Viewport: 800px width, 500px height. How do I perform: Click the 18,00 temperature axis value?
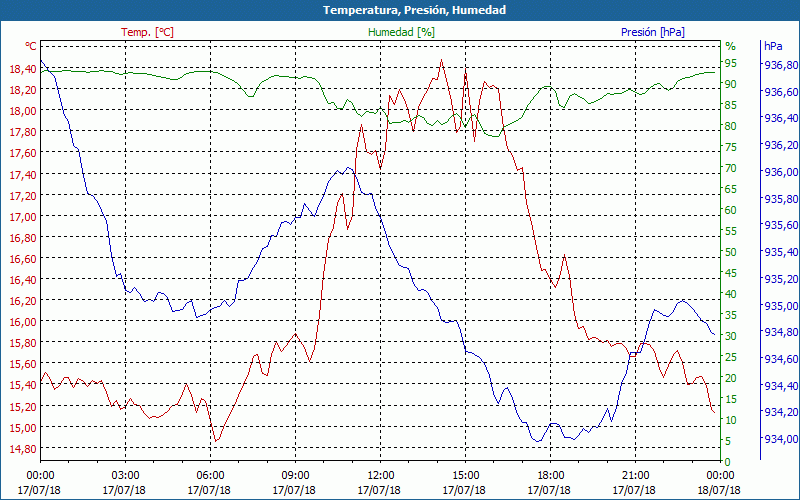(22, 111)
